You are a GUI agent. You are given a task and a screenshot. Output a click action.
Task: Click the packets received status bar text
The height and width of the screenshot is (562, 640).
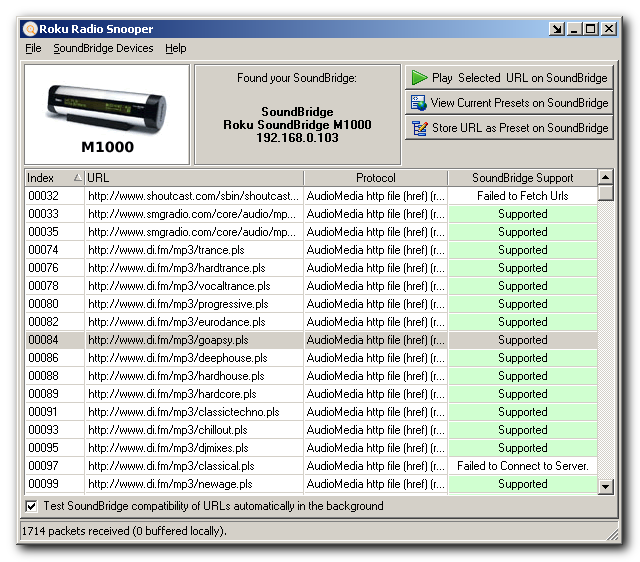click(x=124, y=531)
